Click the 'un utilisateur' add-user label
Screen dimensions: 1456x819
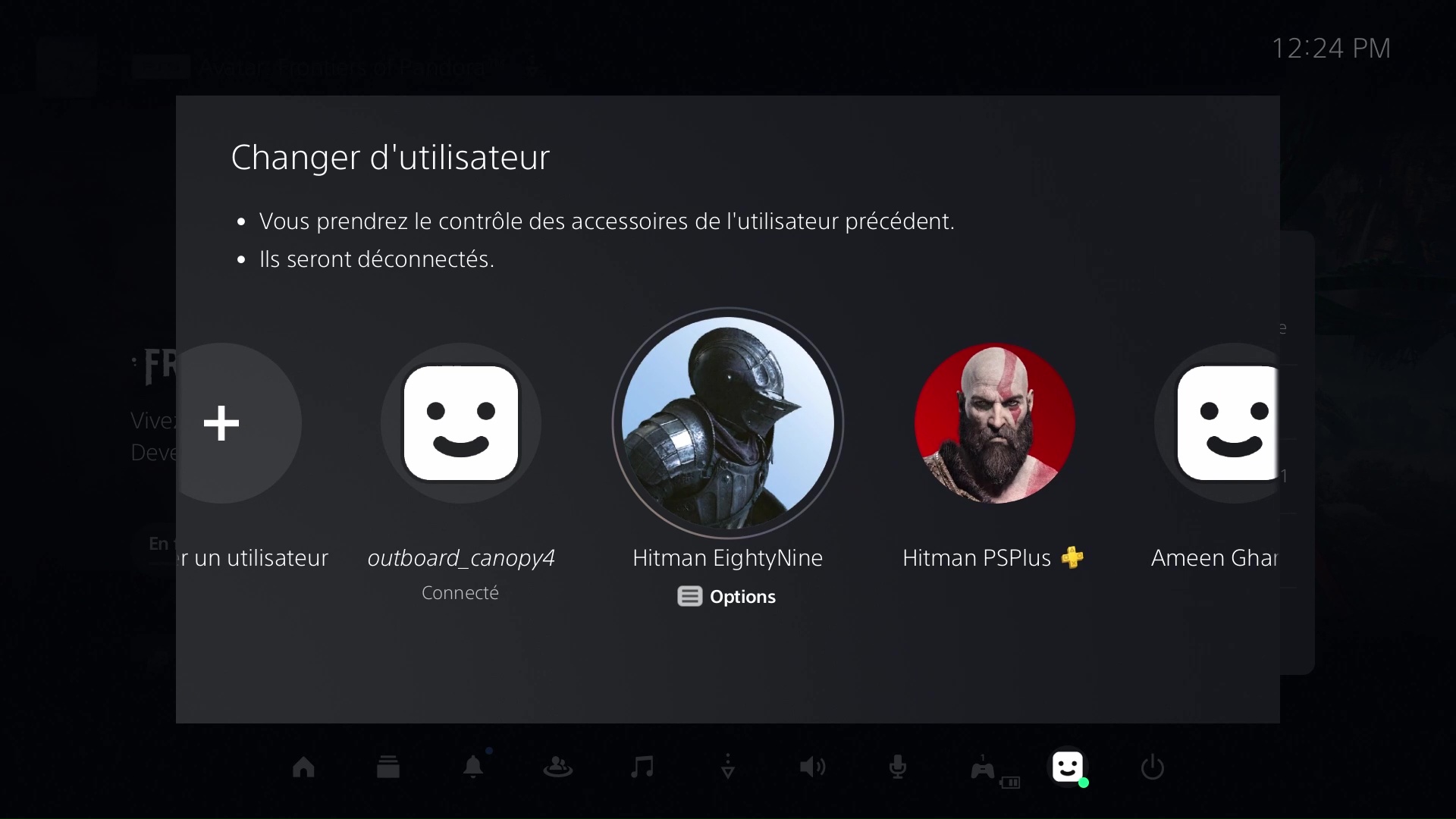pos(254,558)
